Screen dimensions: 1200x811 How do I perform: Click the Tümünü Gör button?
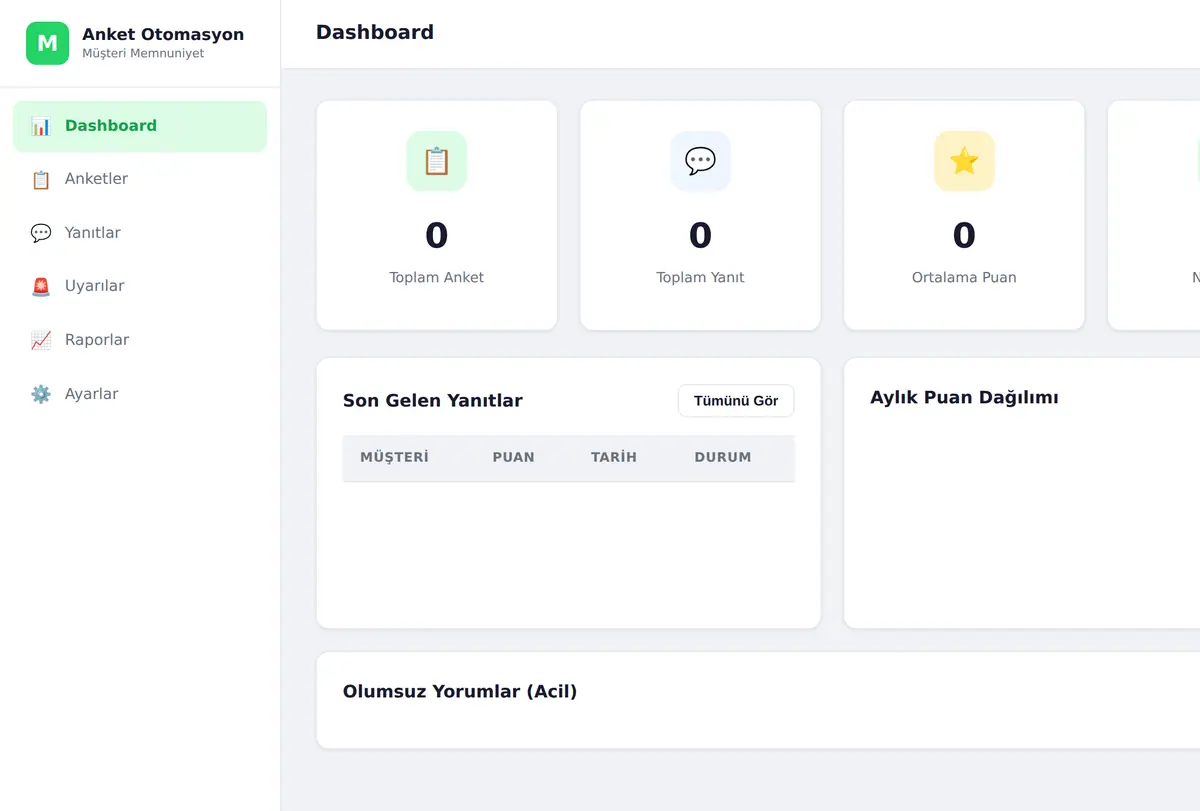coord(736,401)
